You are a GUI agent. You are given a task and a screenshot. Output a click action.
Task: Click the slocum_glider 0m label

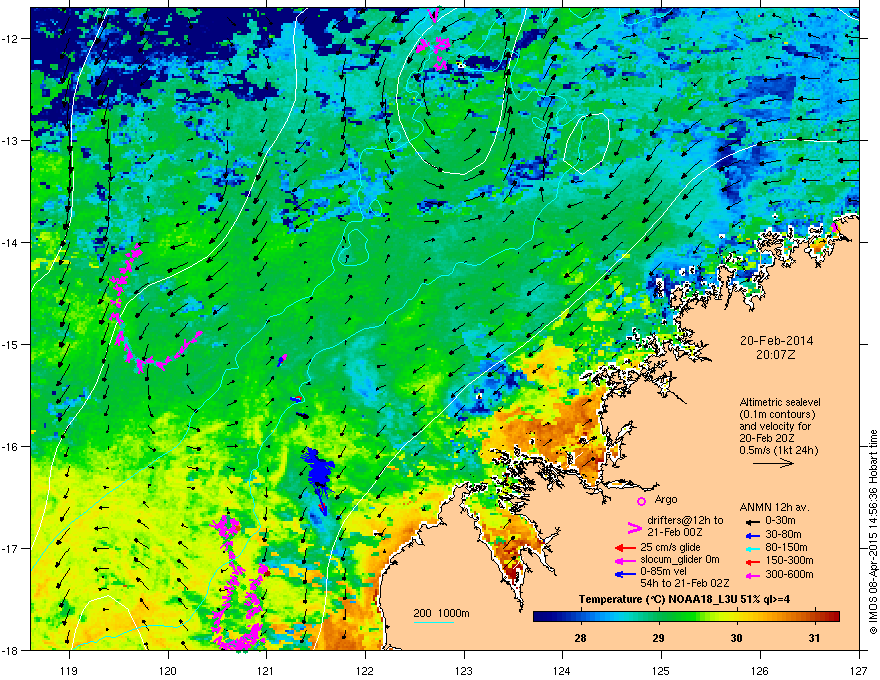click(x=680, y=560)
